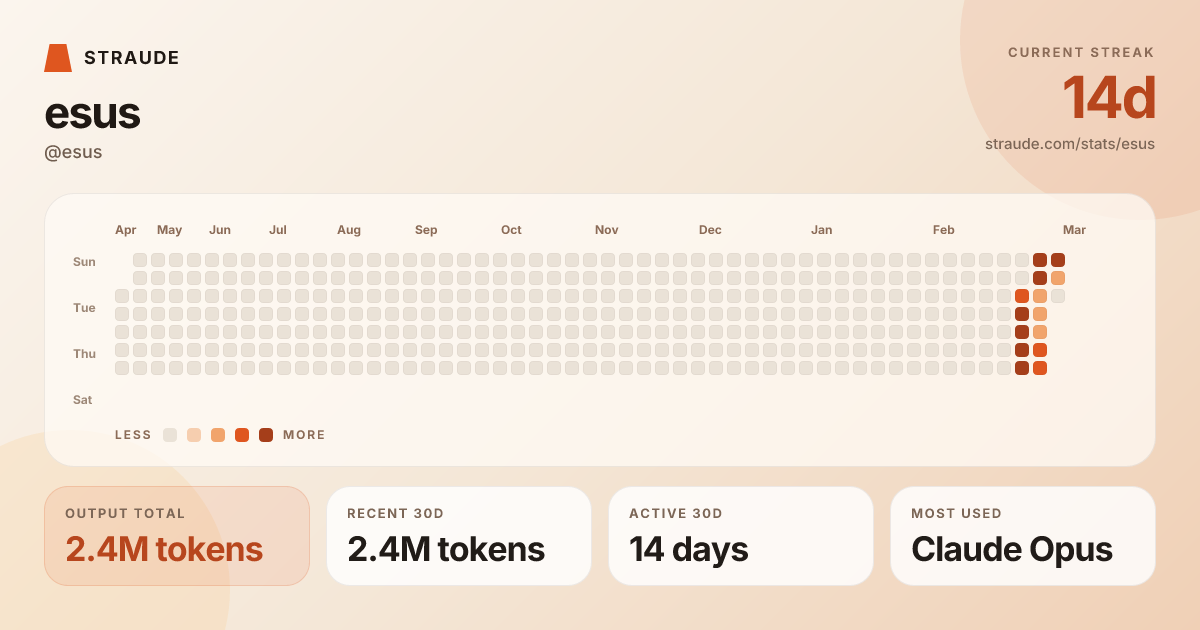The image size is (1200, 630).
Task: Select the Recent 30D tokens card
Action: pyautogui.click(x=459, y=536)
